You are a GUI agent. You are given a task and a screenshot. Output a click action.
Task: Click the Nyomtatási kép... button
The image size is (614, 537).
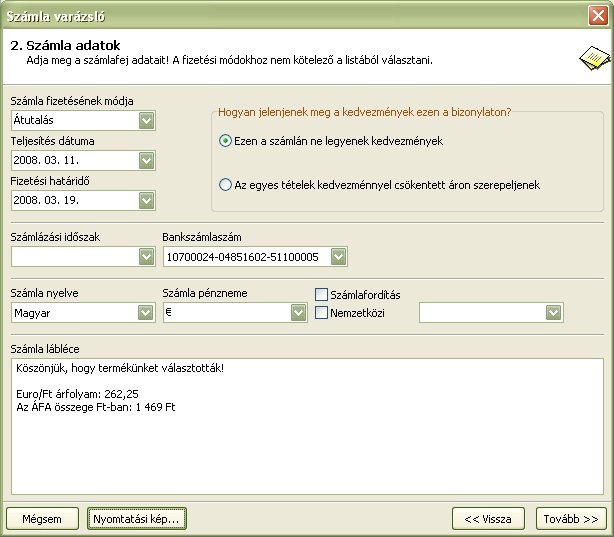[x=136, y=519]
